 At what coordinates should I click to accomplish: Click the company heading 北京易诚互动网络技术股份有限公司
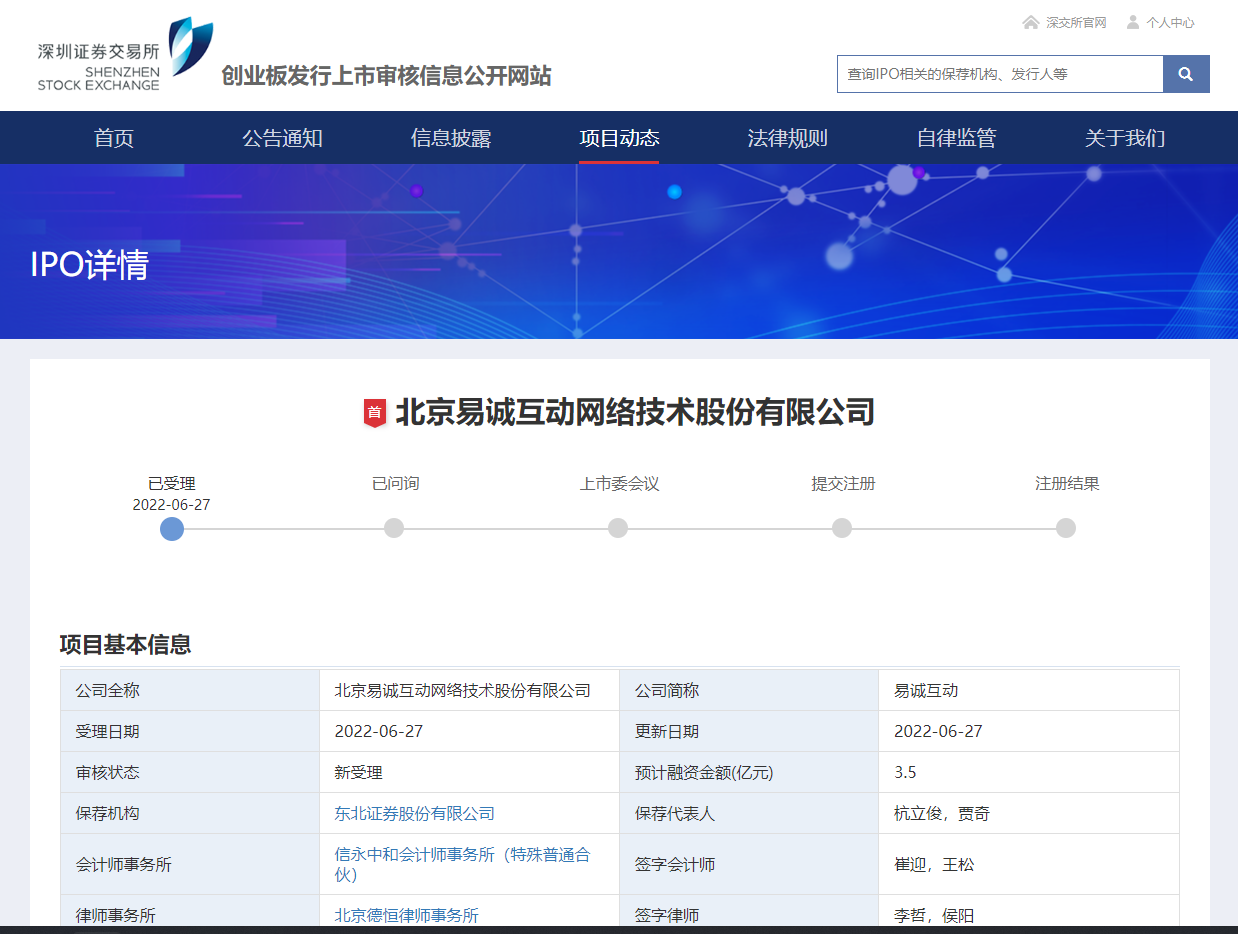pyautogui.click(x=635, y=412)
